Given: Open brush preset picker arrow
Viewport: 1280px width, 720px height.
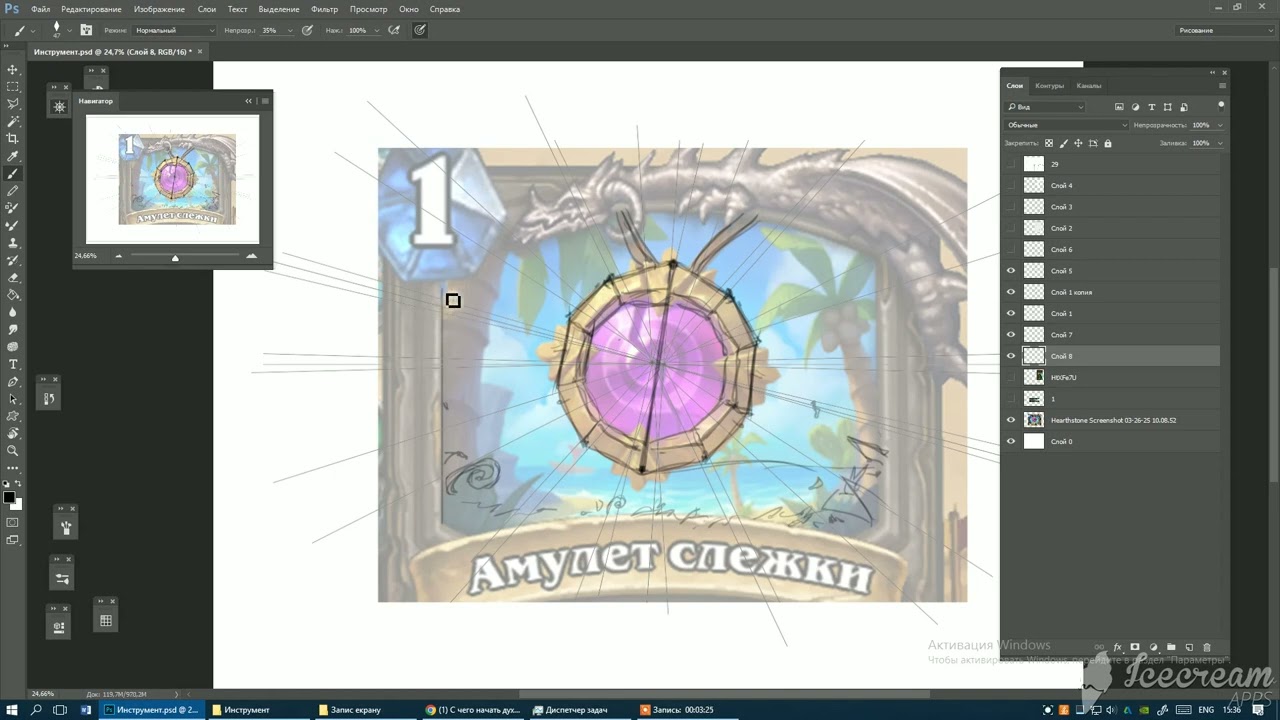Looking at the screenshot, I should 69,30.
